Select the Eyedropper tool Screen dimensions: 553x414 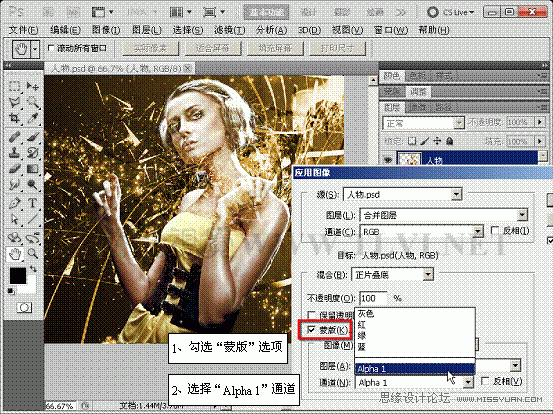coord(33,118)
